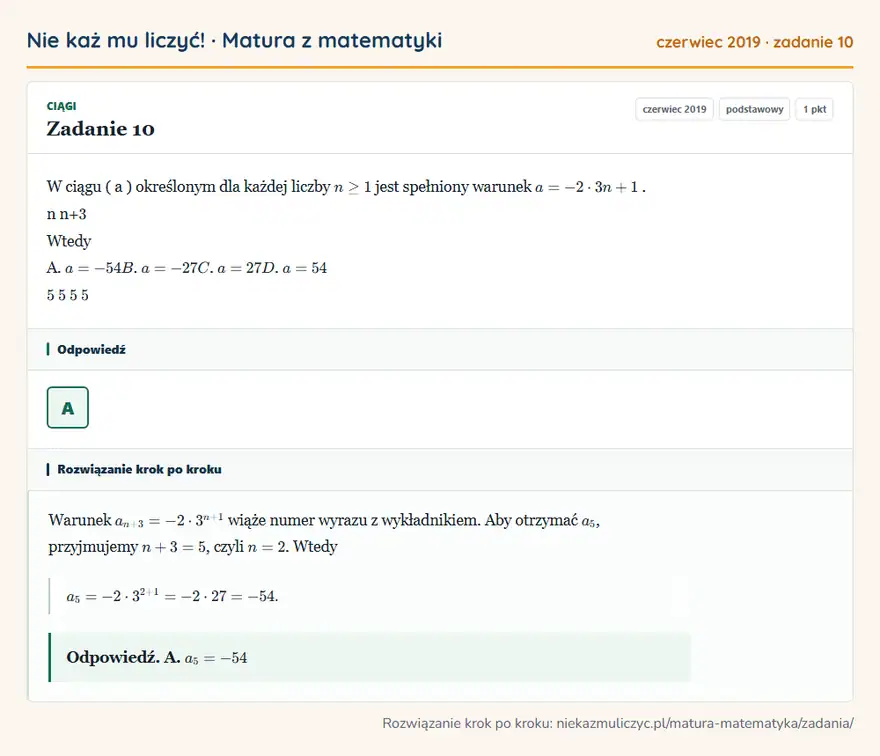Click the site title 'Nie każ mu liczyć!'
Image resolution: width=880 pixels, height=756 pixels.
[x=116, y=40]
